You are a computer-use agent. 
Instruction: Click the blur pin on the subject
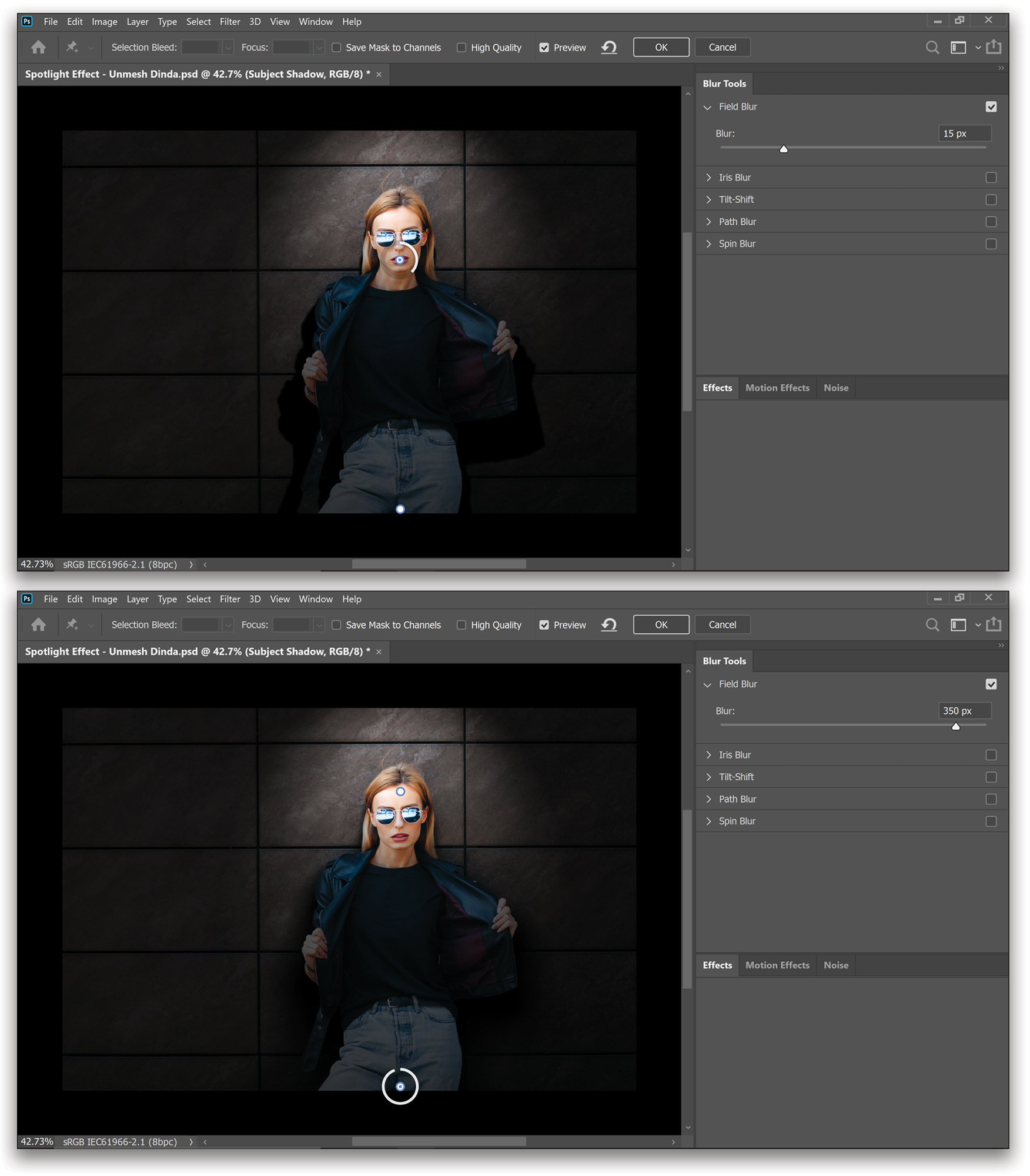400,259
